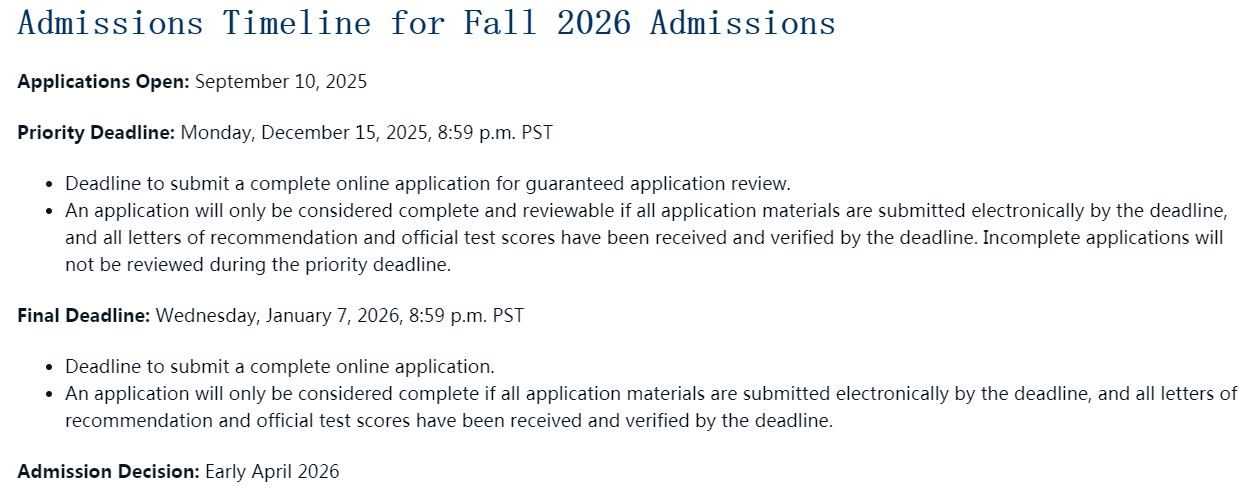The image size is (1256, 495).
Task: Click the '8:59 p.m. PST' text in Final Deadline
Action: click(x=466, y=315)
